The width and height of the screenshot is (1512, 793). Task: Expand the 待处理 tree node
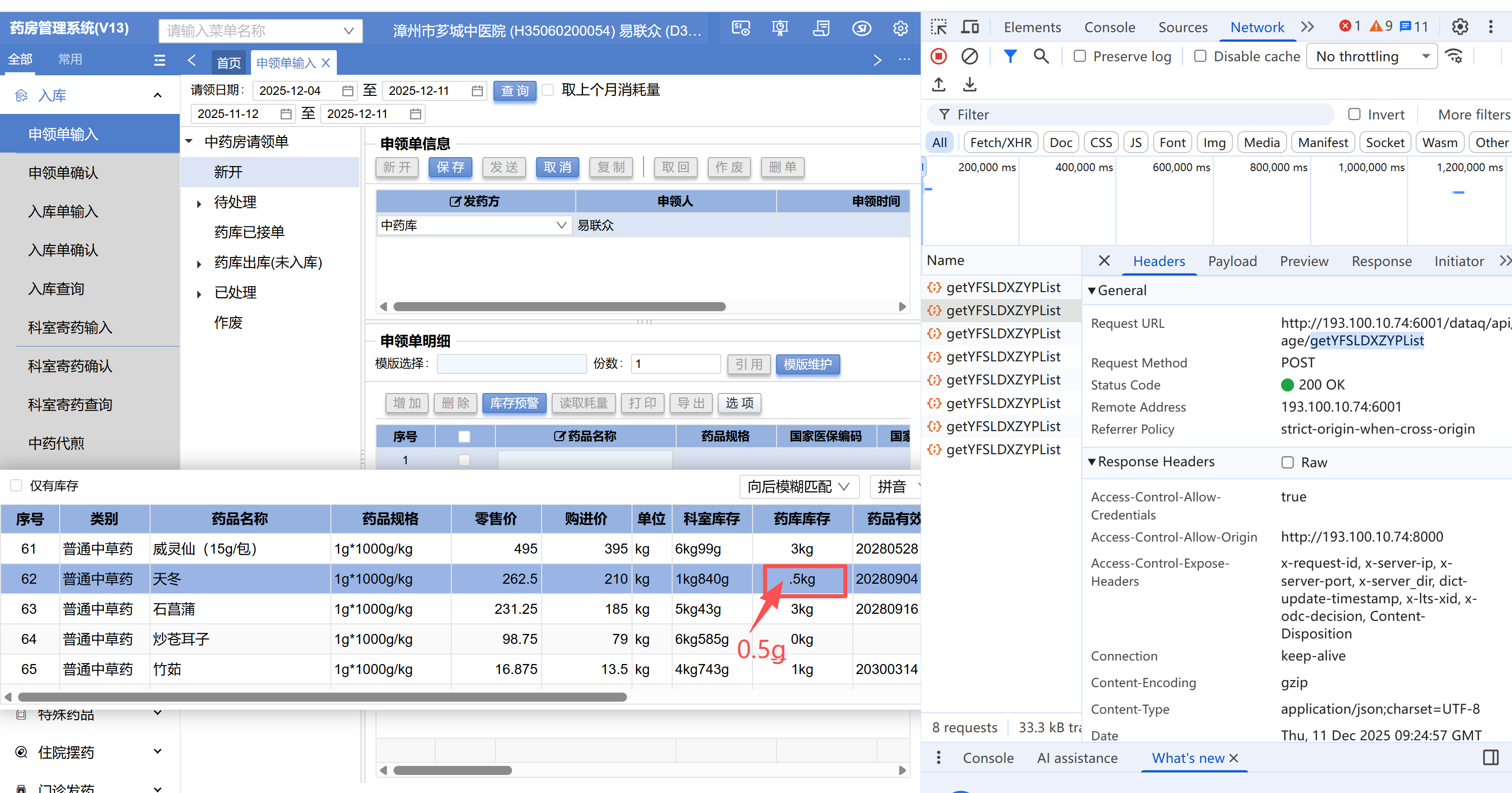(x=200, y=203)
